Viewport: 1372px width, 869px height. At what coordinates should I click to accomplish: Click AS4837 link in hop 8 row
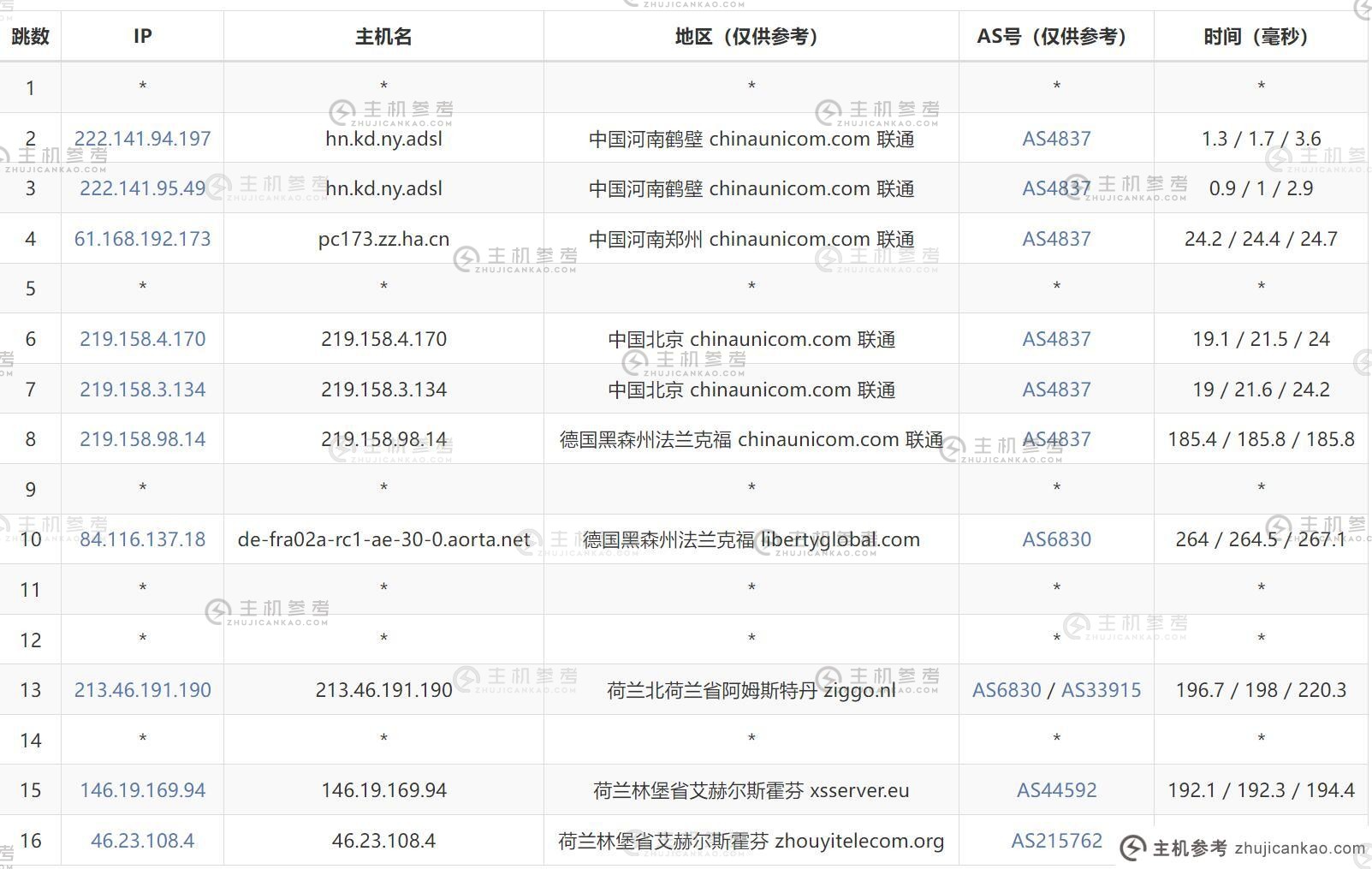1056,439
